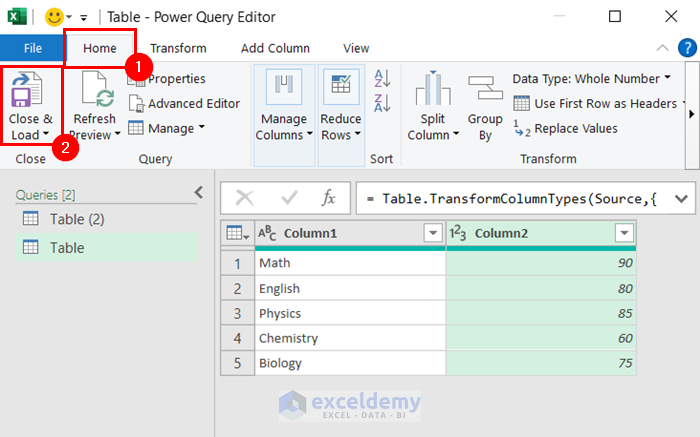Cancel formula edit with X icon

point(245,198)
